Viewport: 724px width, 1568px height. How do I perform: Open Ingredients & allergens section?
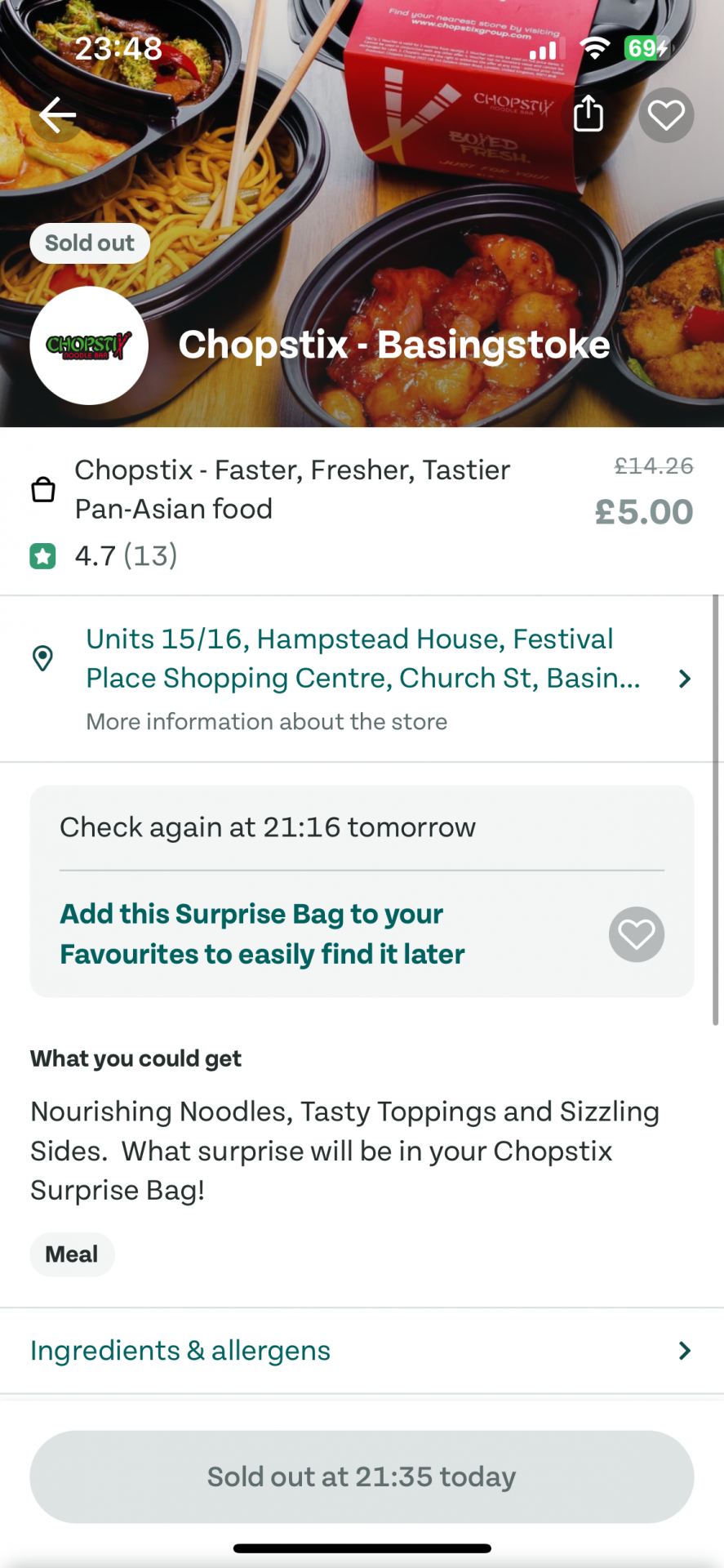pyautogui.click(x=180, y=1351)
